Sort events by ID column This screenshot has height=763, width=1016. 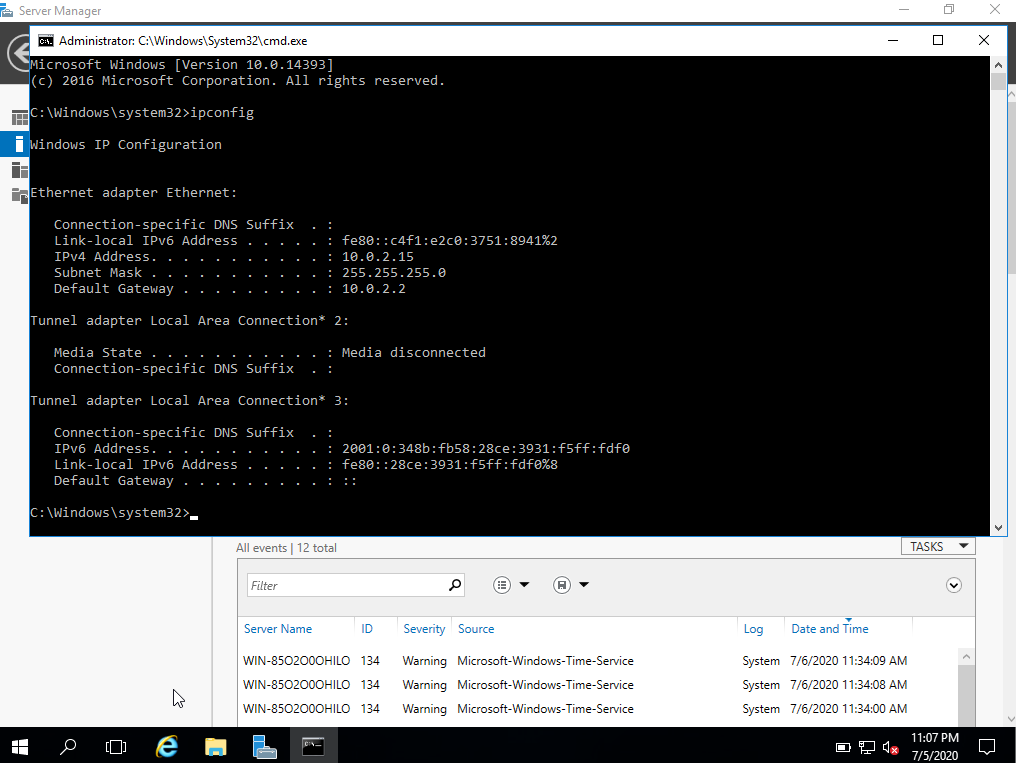[x=367, y=629]
